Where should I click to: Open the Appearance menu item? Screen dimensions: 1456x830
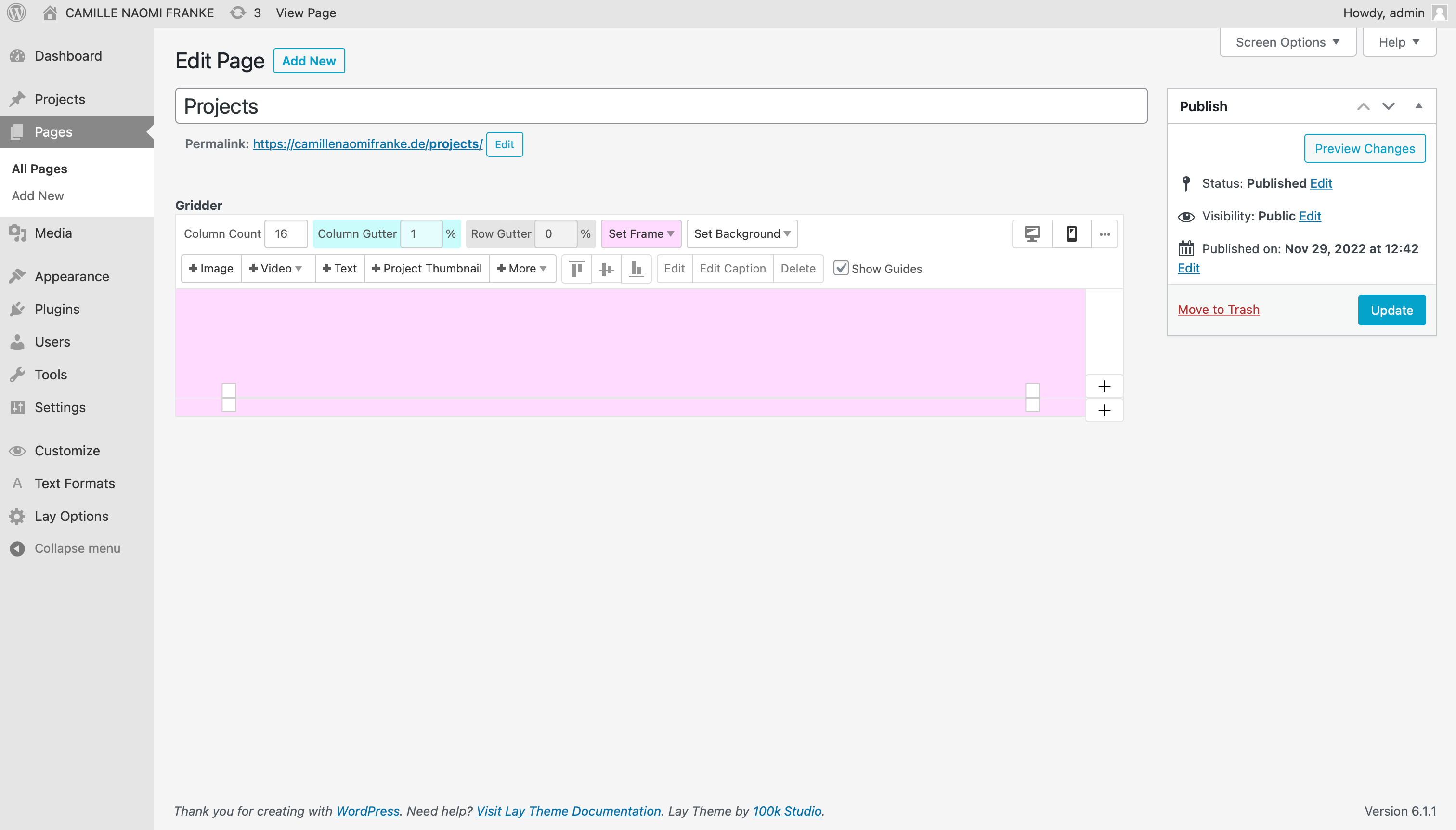coord(72,276)
